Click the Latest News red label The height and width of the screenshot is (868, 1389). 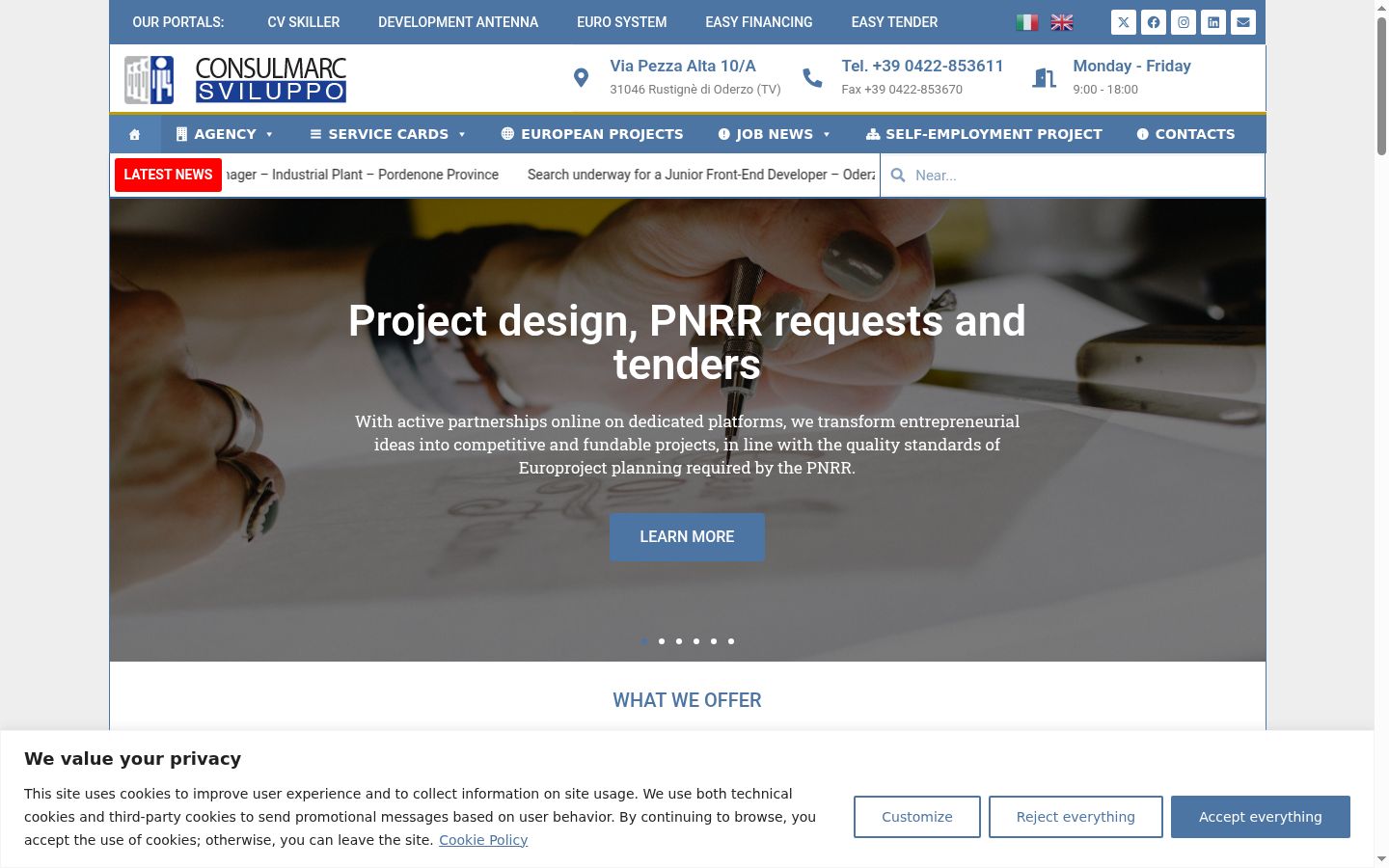(168, 175)
